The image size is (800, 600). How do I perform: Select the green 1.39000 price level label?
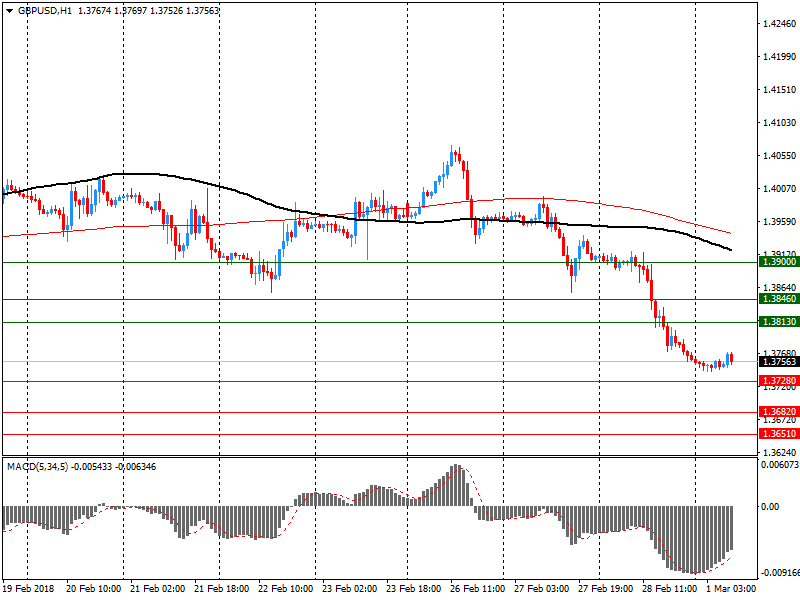[x=778, y=262]
